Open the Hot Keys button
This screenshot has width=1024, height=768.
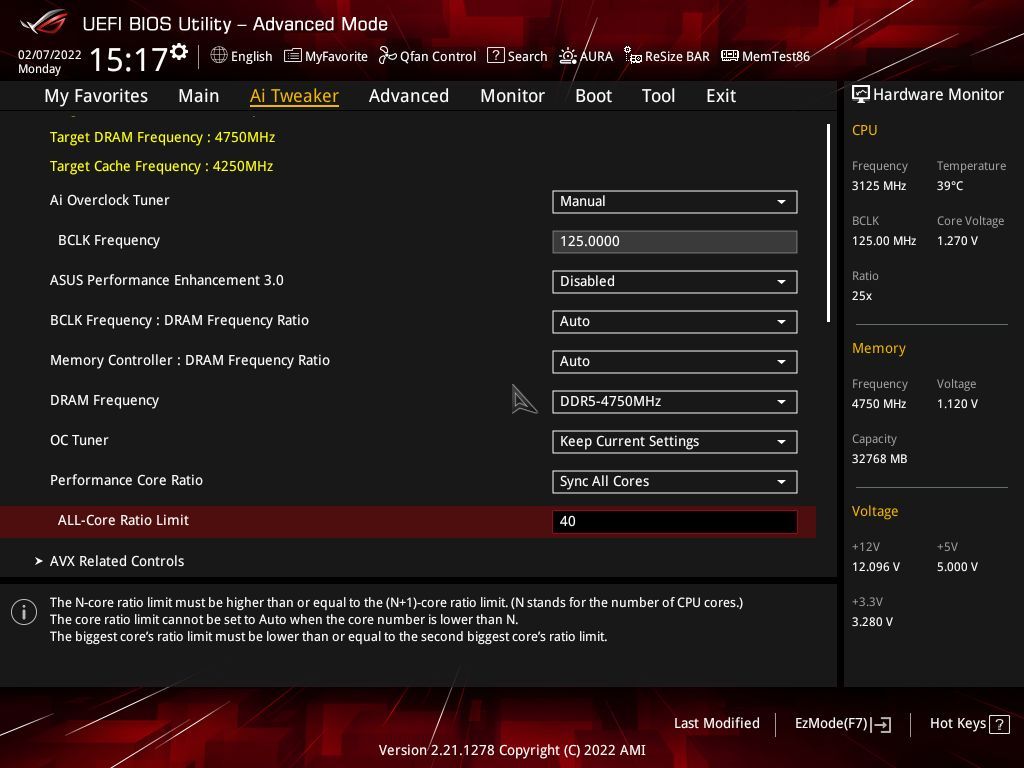pyautogui.click(x=969, y=724)
